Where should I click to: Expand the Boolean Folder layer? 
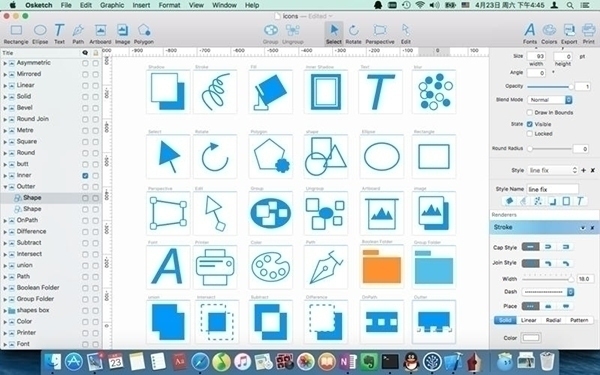[5, 288]
